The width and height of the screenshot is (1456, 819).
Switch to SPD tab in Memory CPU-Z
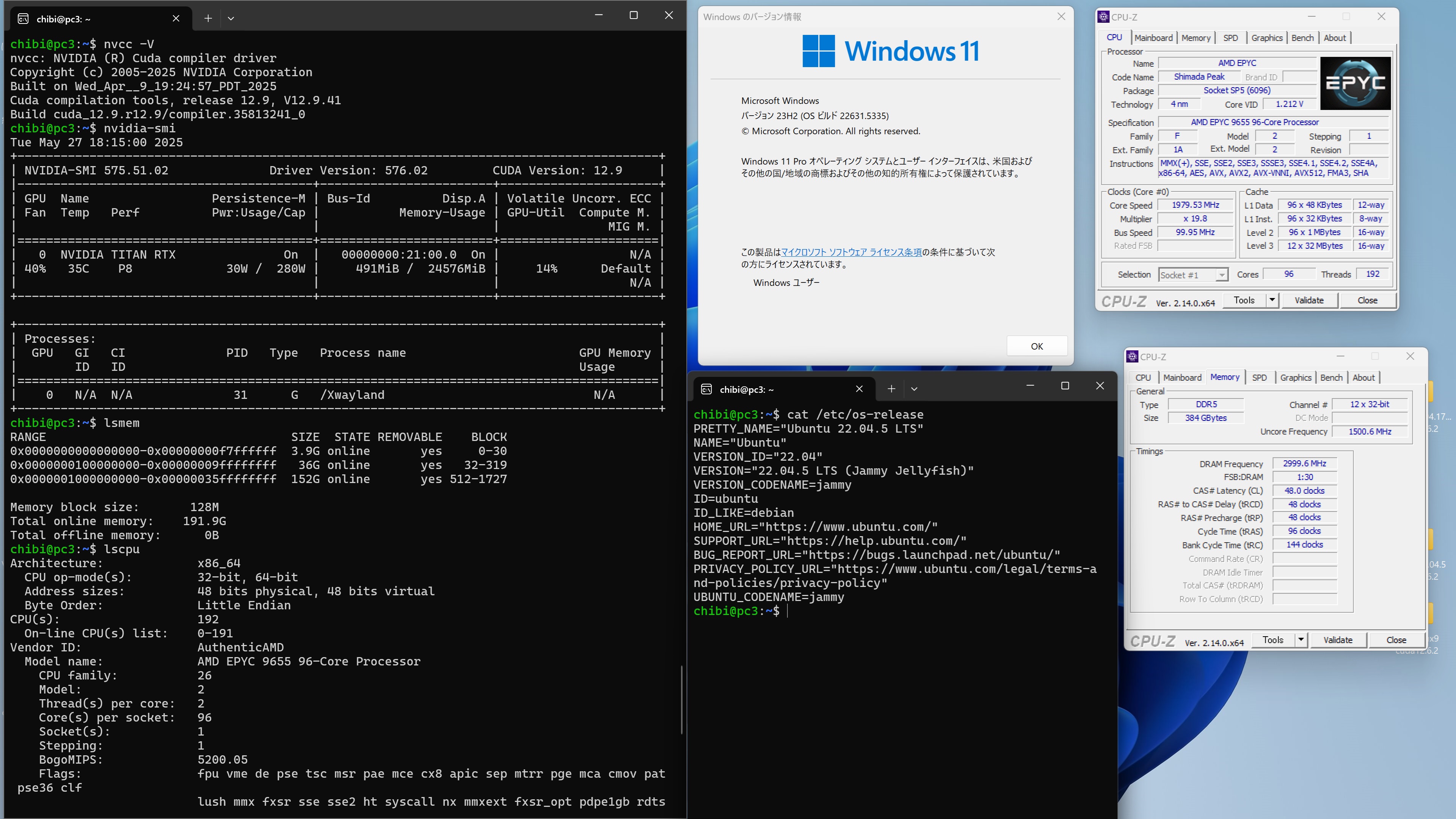coord(1259,378)
